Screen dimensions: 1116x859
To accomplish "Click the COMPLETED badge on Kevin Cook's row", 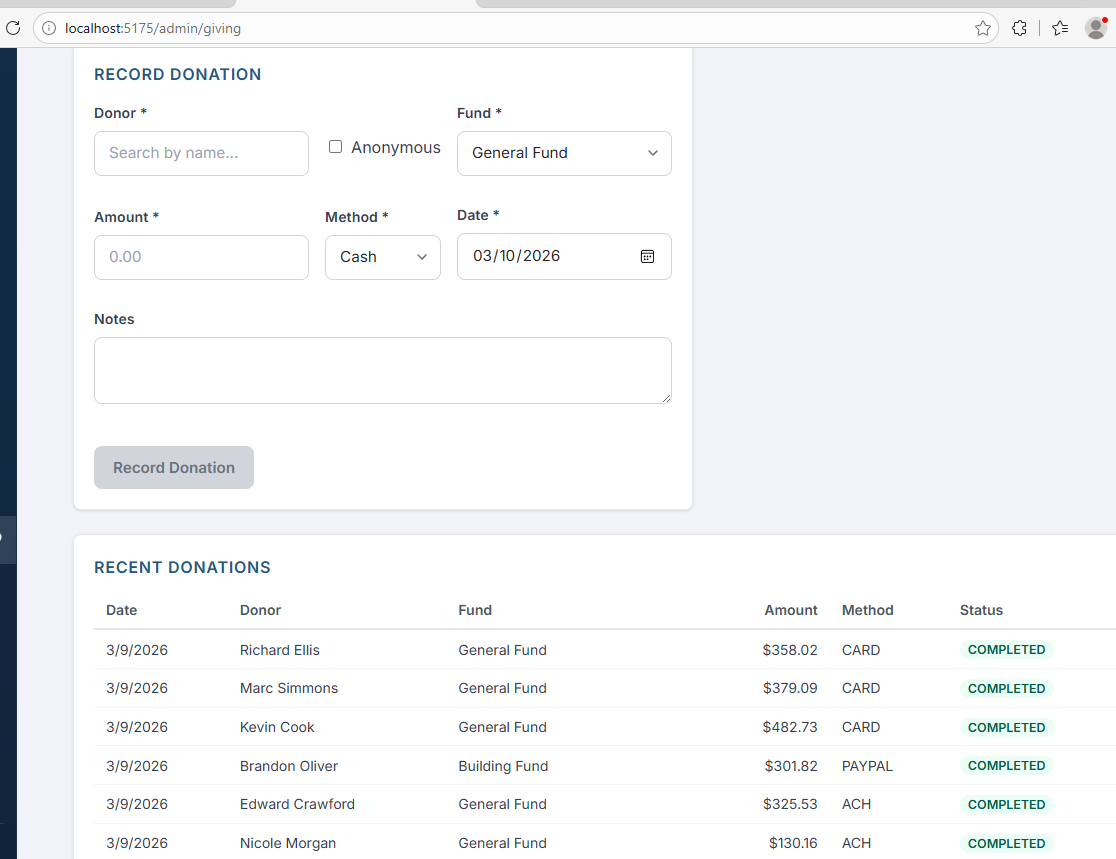I will pyautogui.click(x=1006, y=727).
